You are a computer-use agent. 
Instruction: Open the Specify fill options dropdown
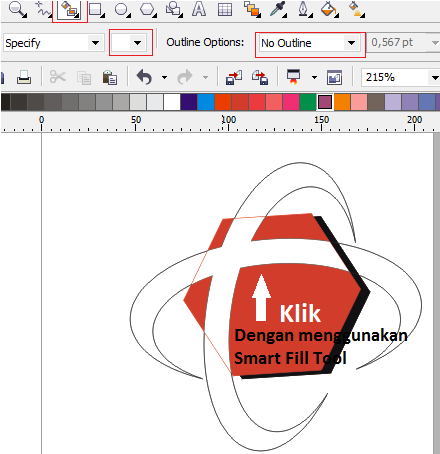point(52,43)
